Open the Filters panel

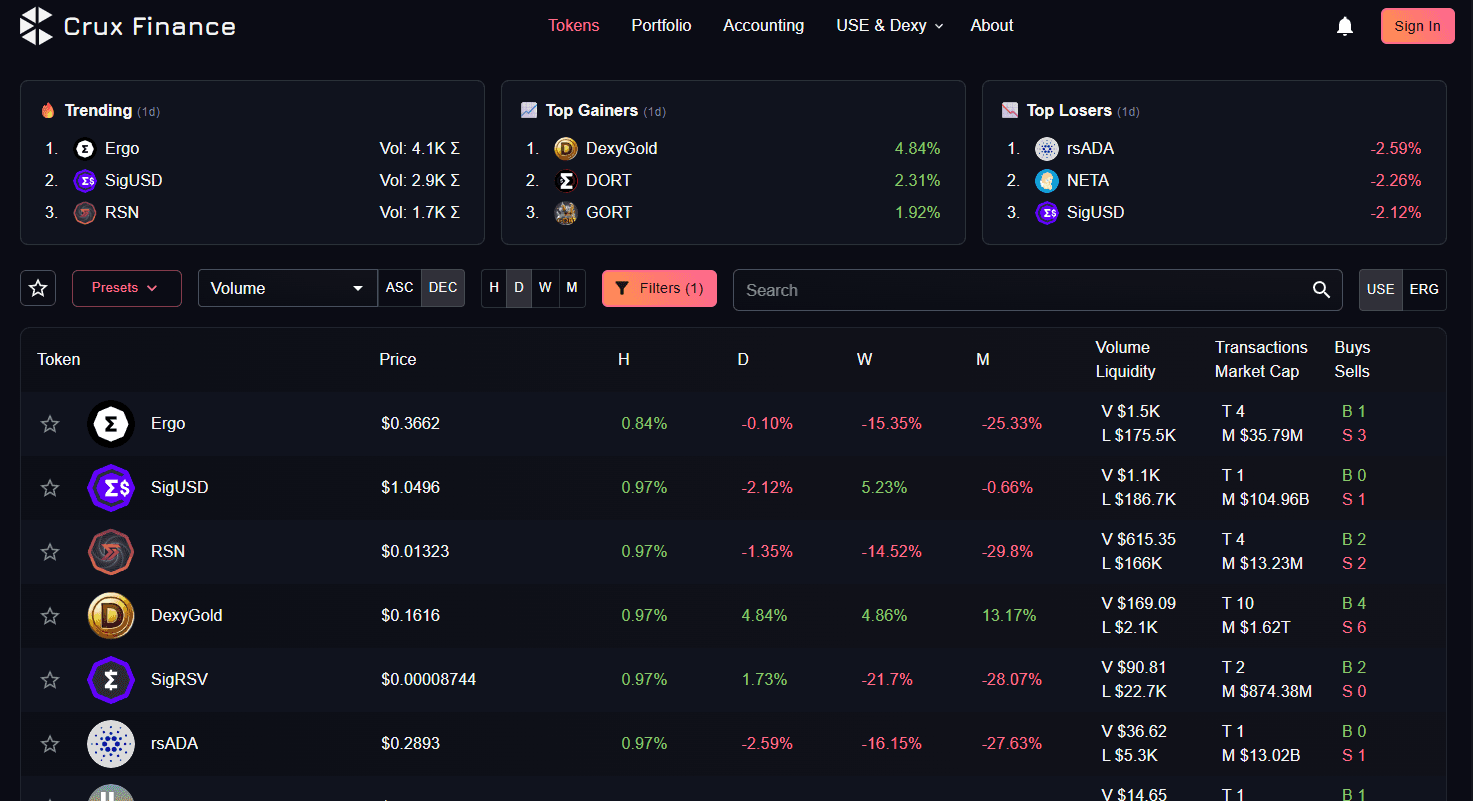click(659, 288)
